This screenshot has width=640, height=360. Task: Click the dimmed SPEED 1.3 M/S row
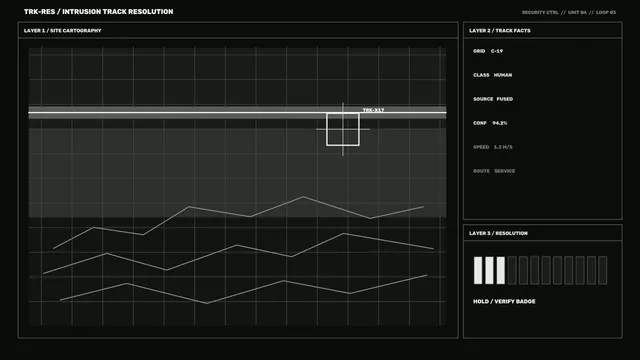coord(493,147)
